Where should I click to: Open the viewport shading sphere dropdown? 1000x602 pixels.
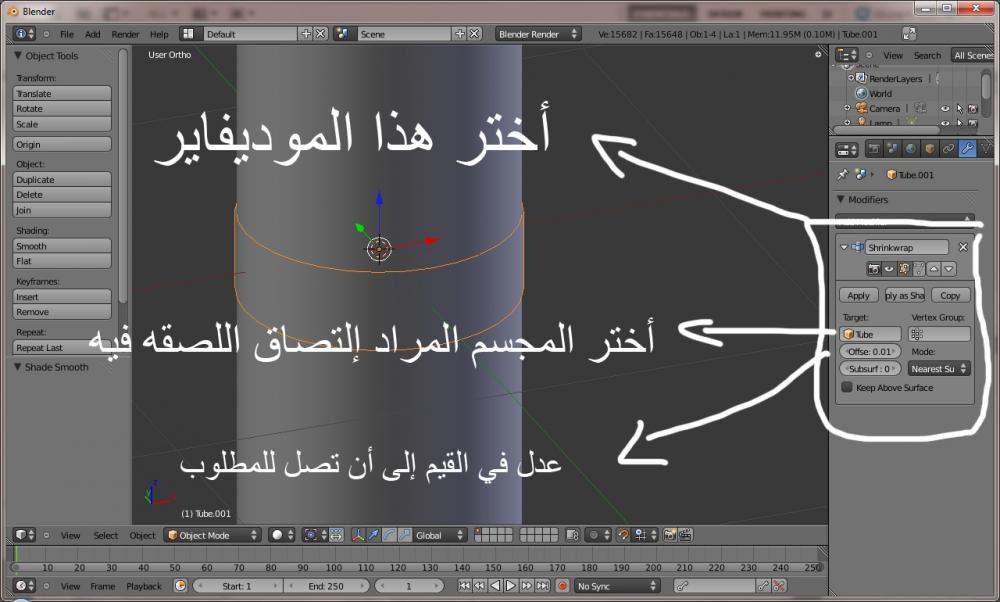tap(281, 535)
